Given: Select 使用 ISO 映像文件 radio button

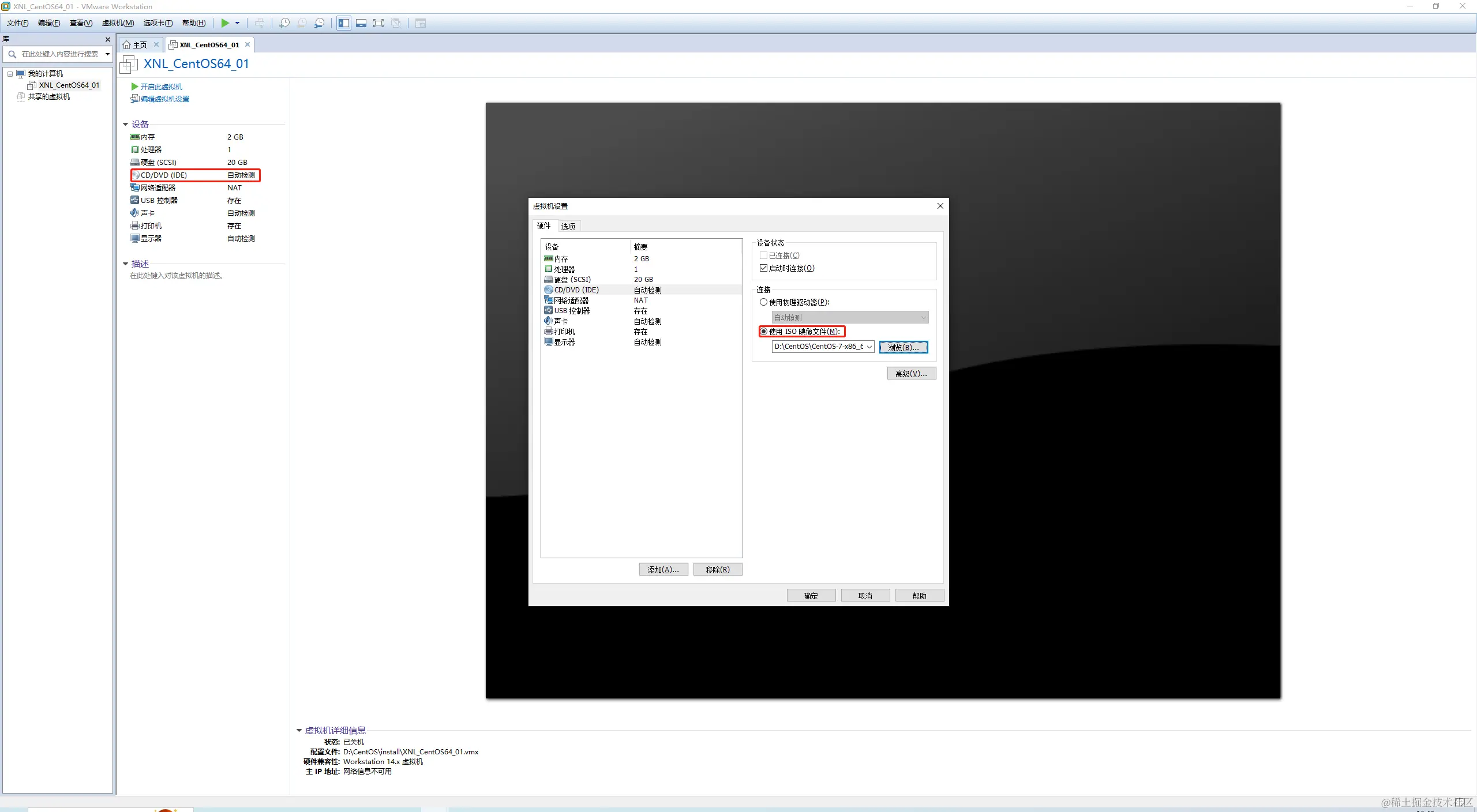Looking at the screenshot, I should coord(764,332).
